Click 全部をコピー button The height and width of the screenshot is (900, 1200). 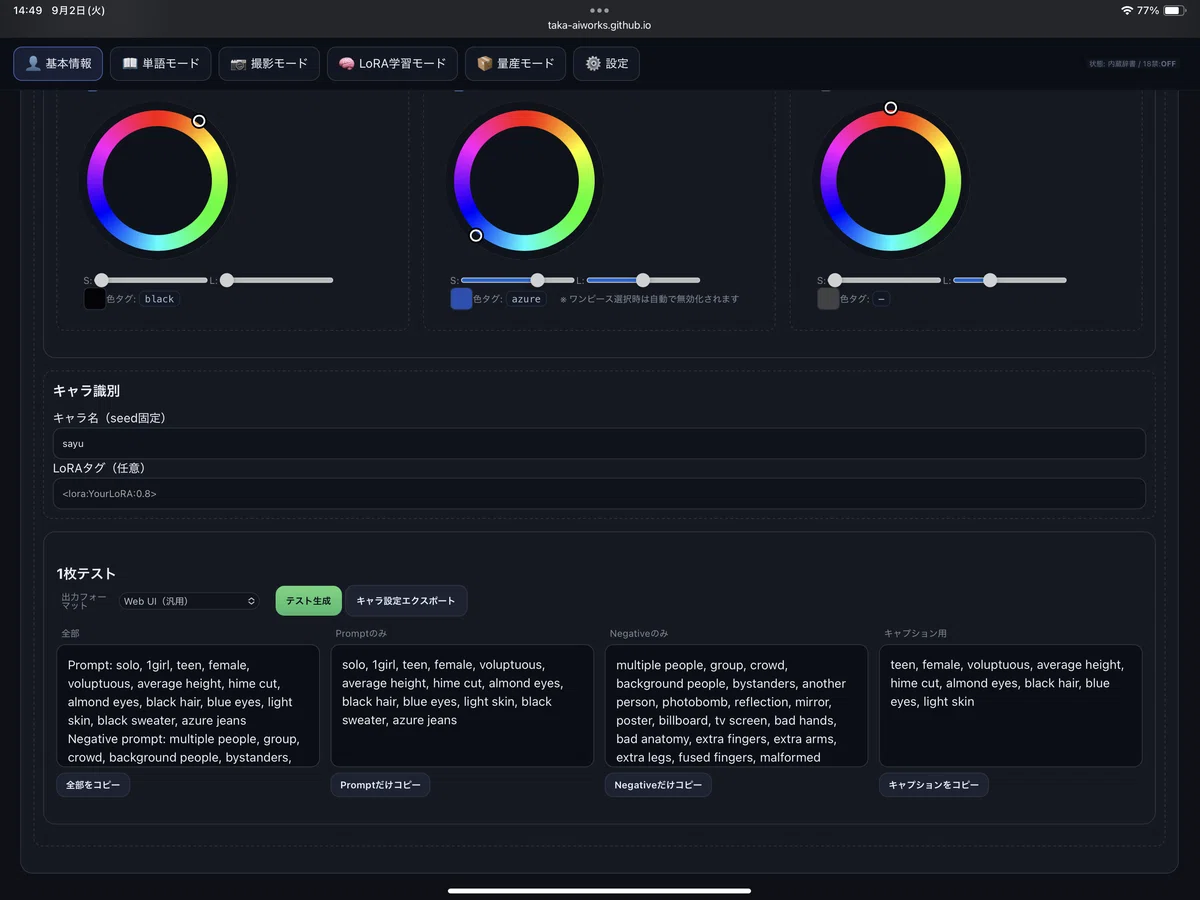click(93, 785)
